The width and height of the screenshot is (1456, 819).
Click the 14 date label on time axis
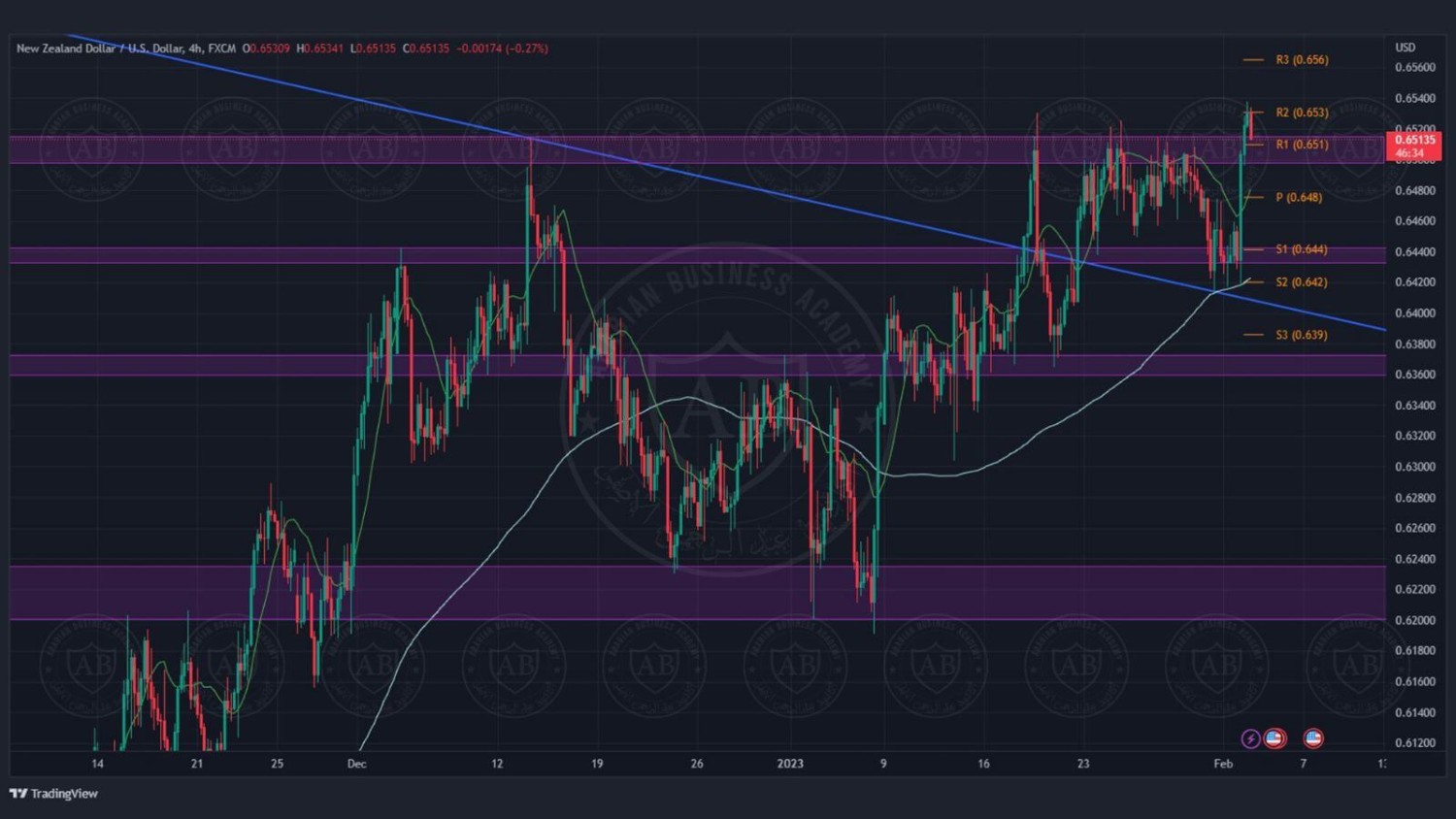click(97, 764)
